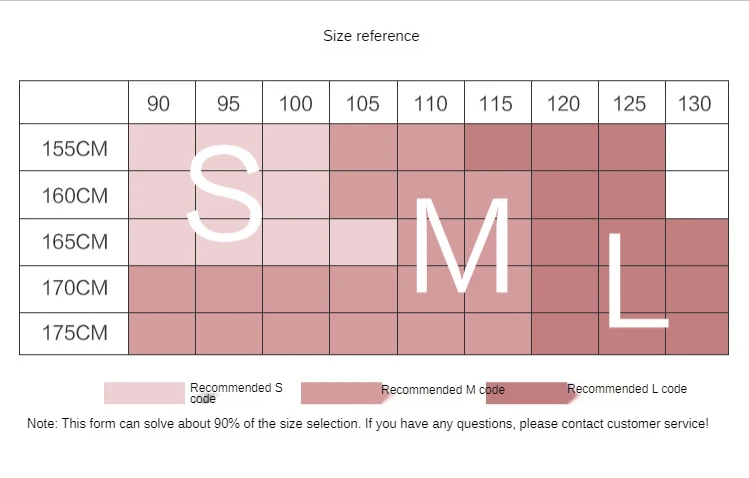This screenshot has width=749, height=478.
Task: Click the 175CM row label
Action: pos(74,334)
